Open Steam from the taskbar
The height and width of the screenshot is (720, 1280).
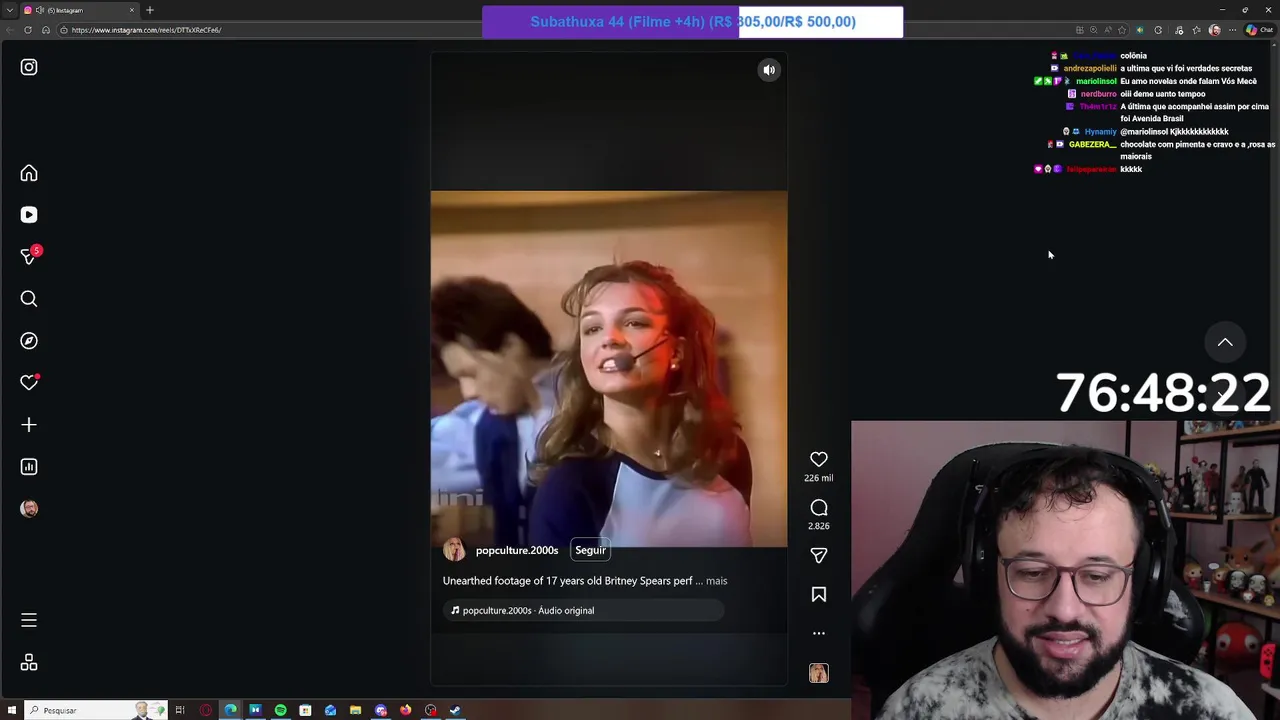455,710
